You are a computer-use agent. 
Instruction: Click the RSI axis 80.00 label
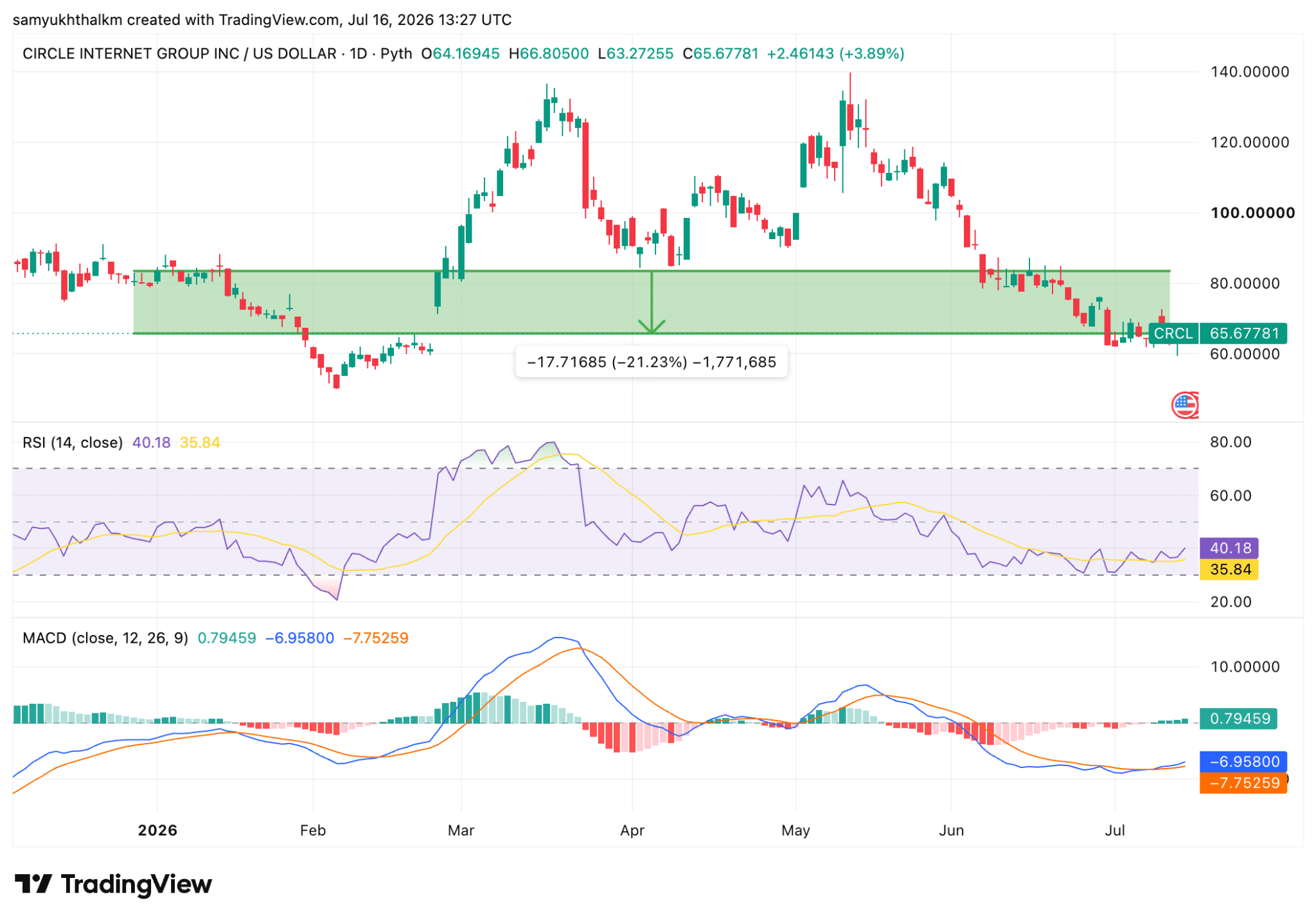click(1231, 442)
